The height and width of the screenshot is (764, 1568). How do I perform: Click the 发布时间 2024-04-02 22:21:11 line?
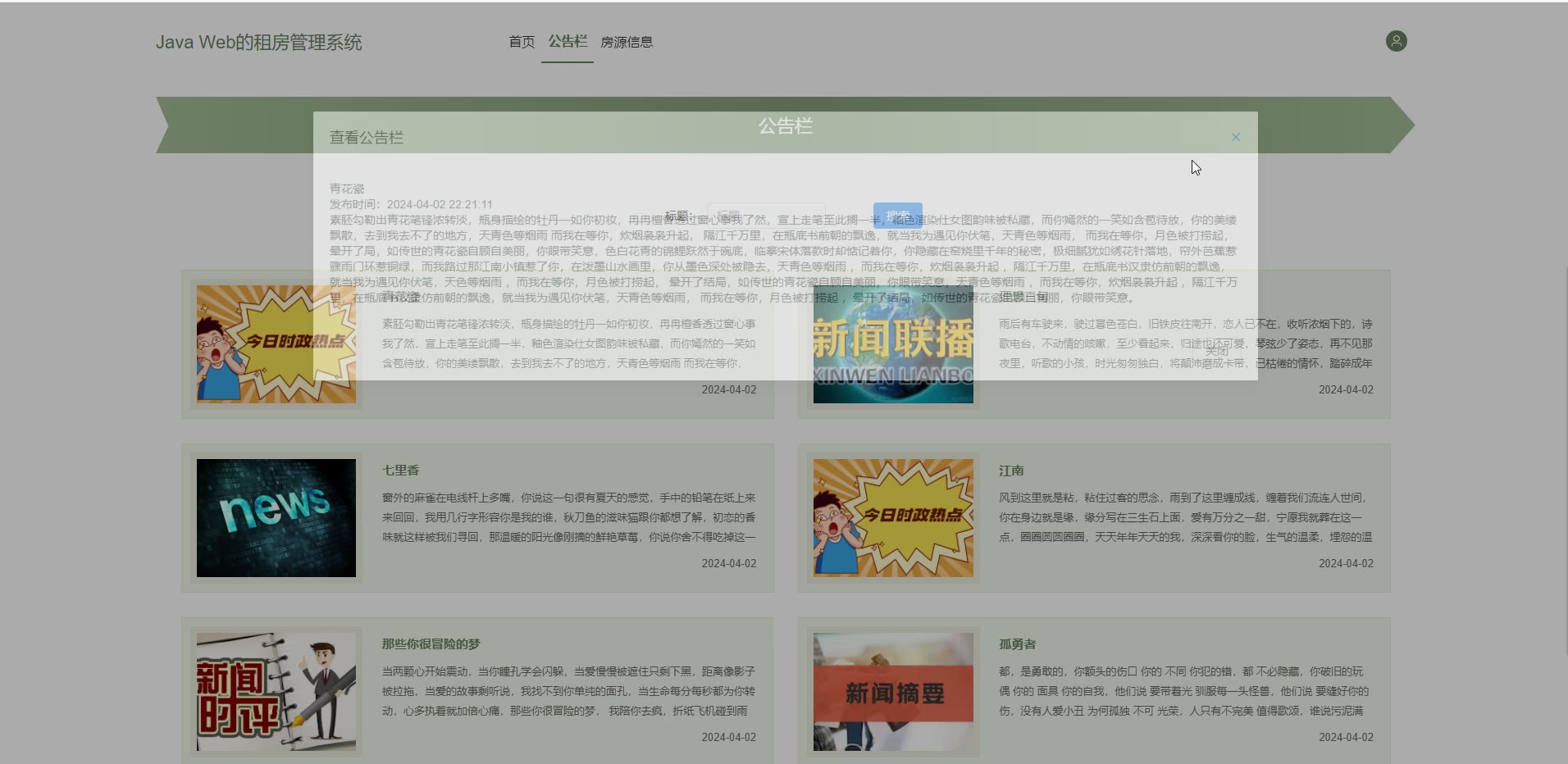(411, 204)
